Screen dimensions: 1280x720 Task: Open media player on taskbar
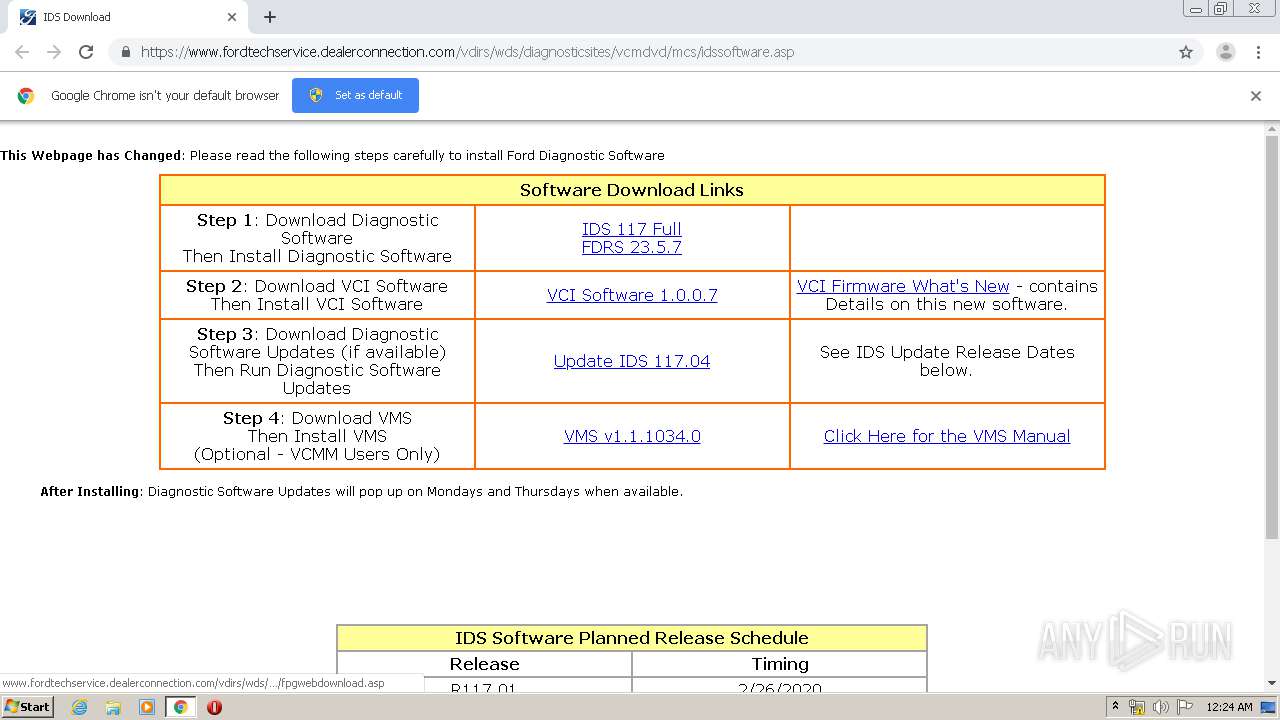(x=147, y=707)
